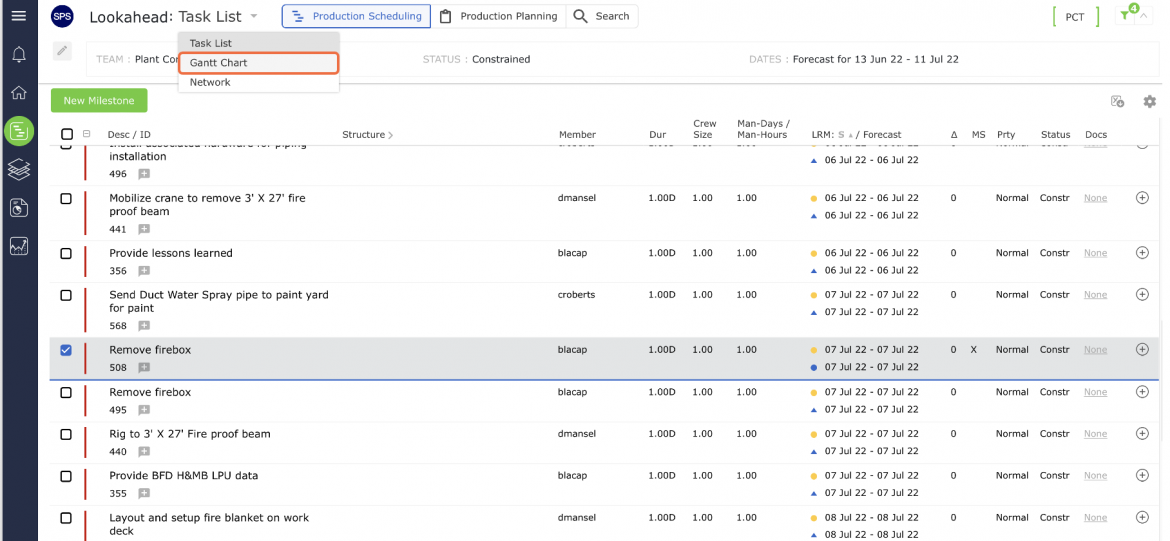Add comment on task 441

(x=143, y=229)
